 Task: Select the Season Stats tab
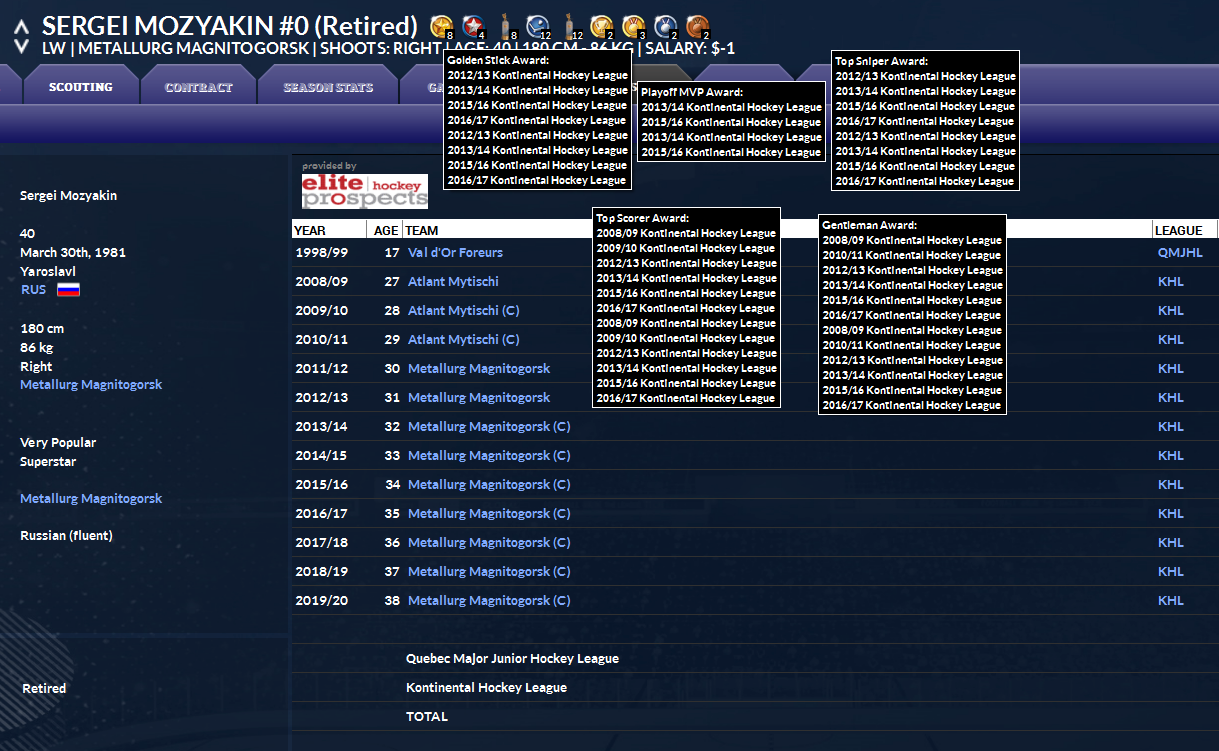coord(328,87)
